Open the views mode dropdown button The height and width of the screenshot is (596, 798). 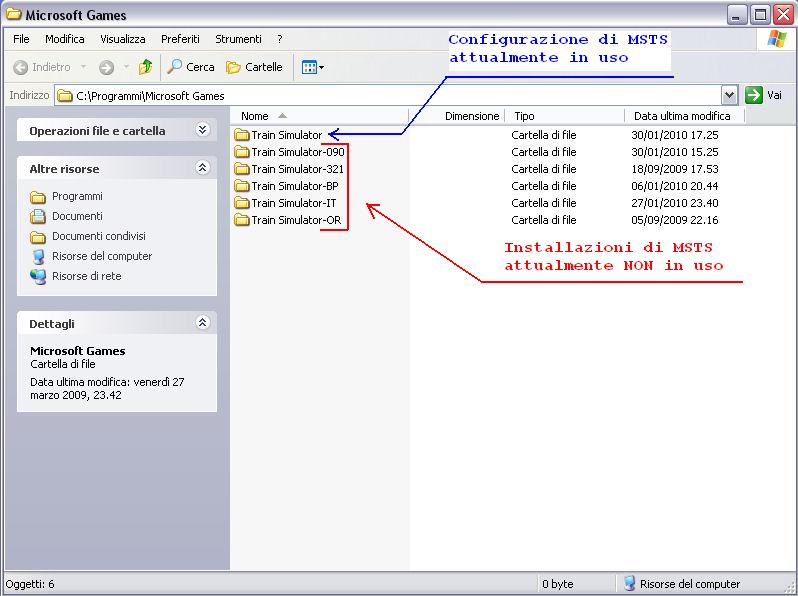click(312, 67)
